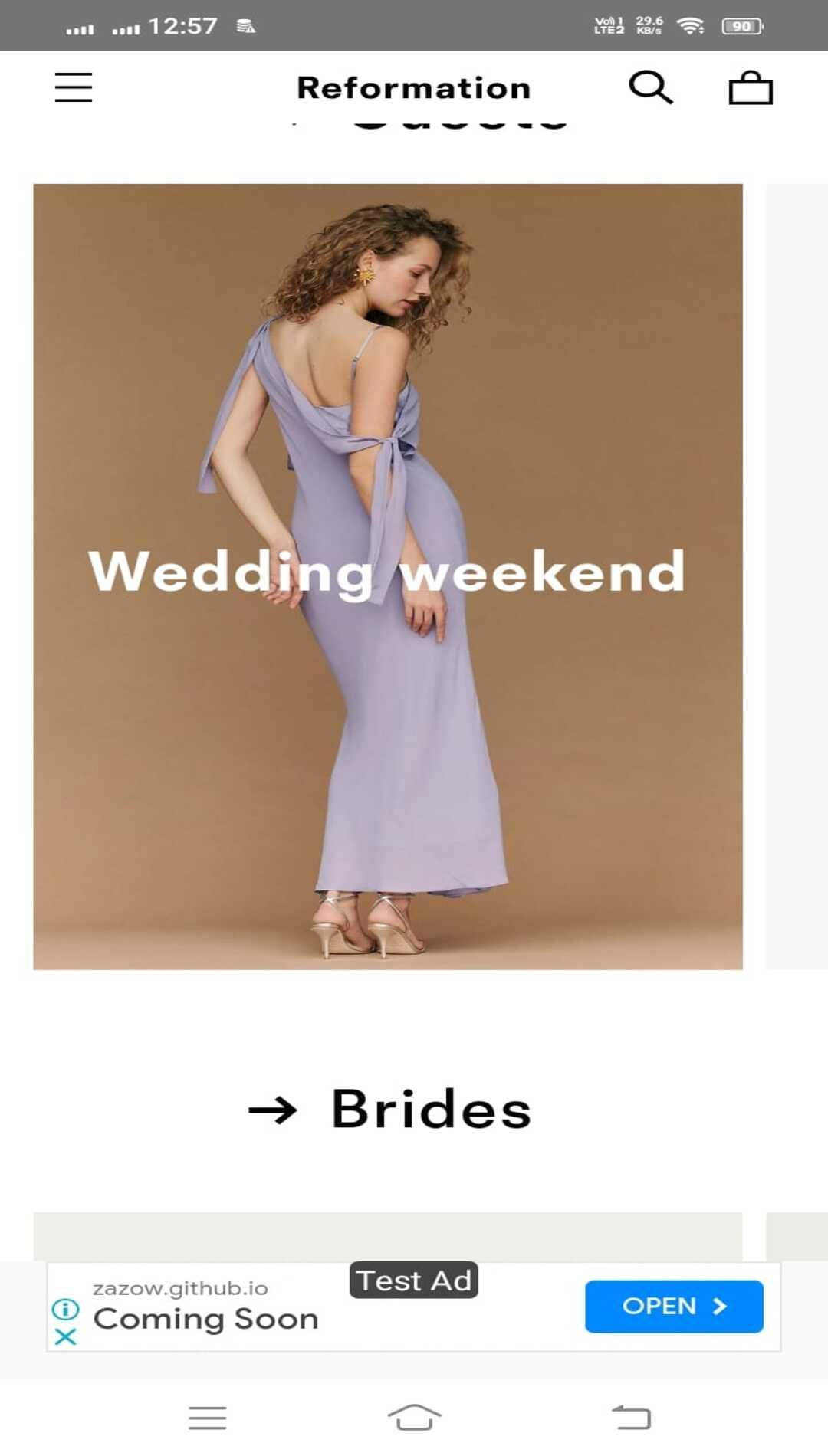The height and width of the screenshot is (1456, 828).
Task: Open the shopping bag icon
Action: pyautogui.click(x=751, y=87)
